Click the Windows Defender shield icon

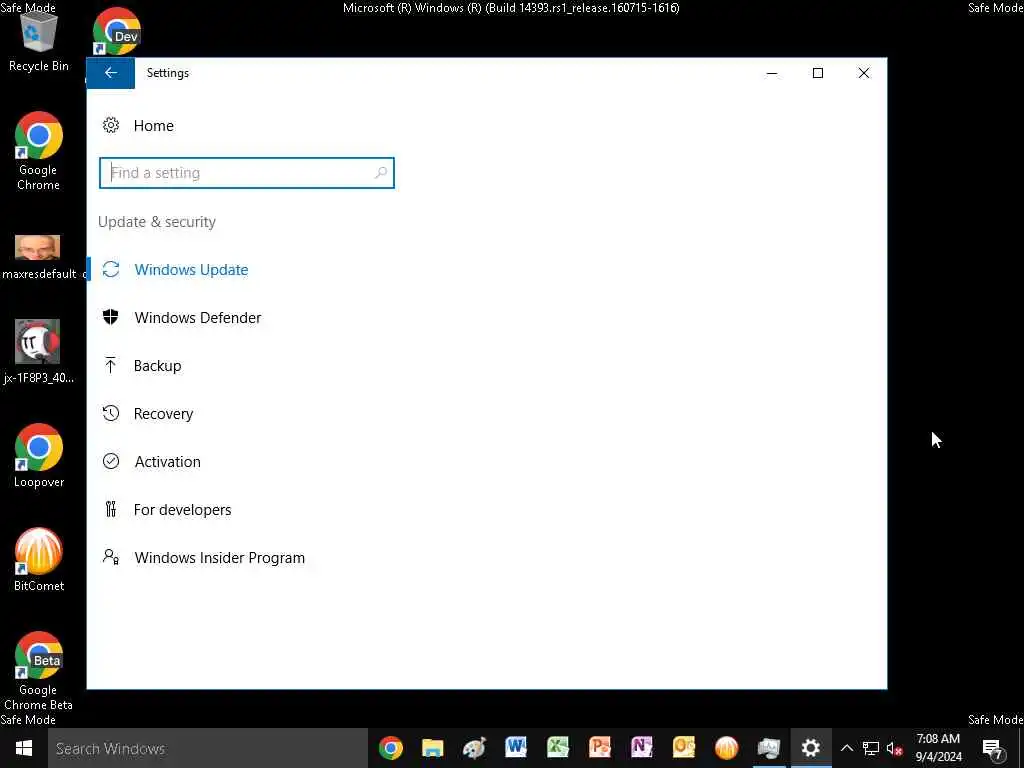[x=111, y=317]
